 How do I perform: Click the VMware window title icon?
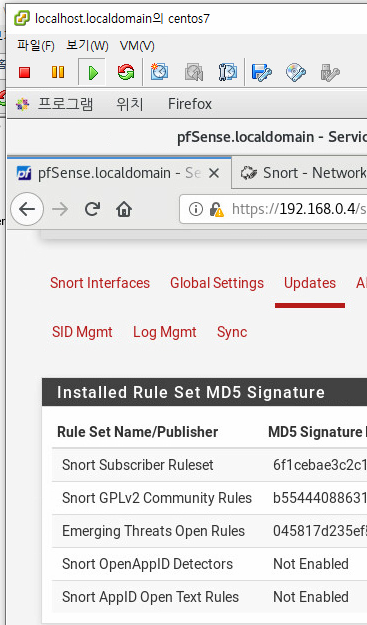pos(22,18)
